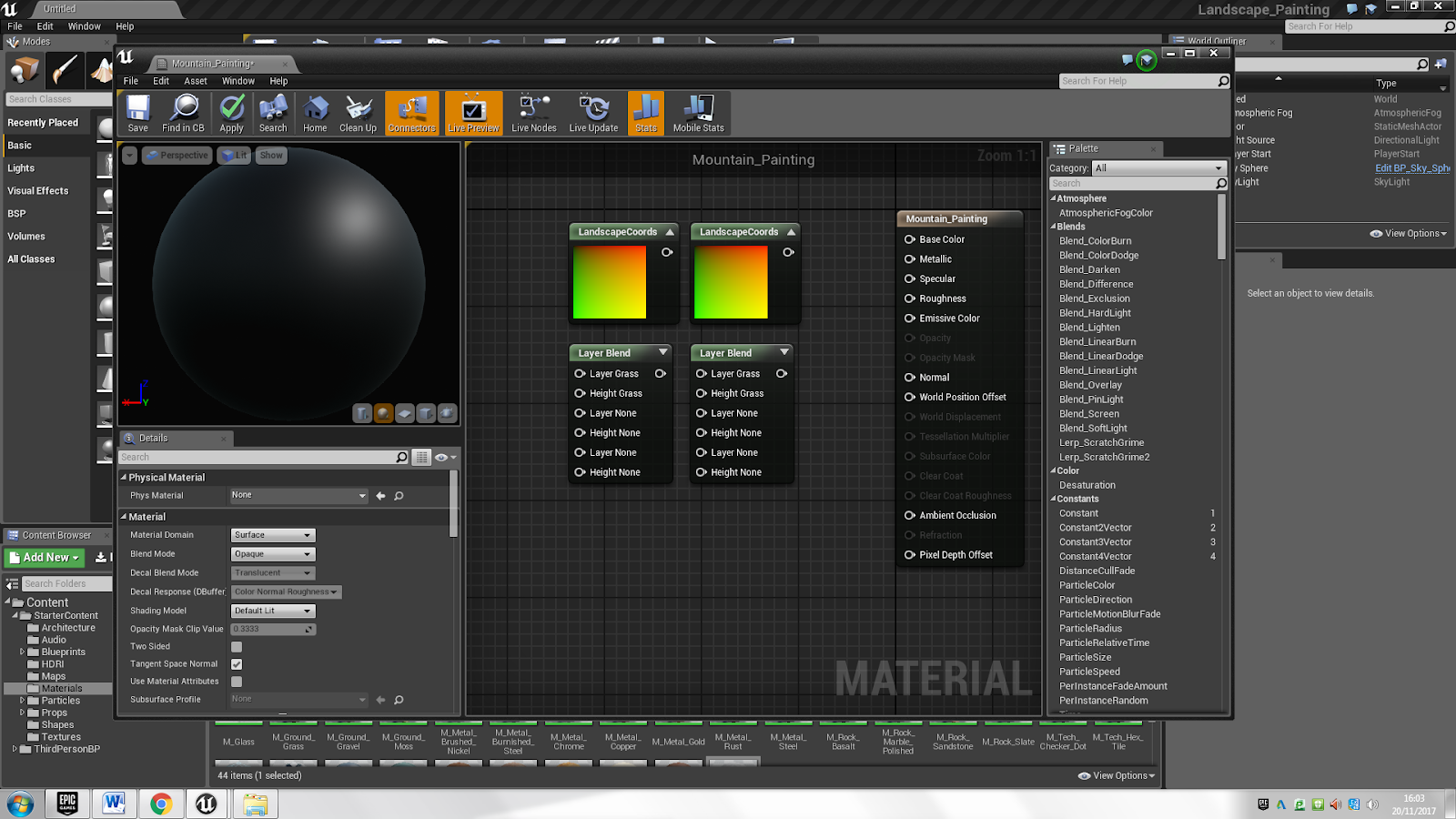This screenshot has height=819, width=1456.
Task: Toggle Mobile Stats button
Action: (x=699, y=114)
